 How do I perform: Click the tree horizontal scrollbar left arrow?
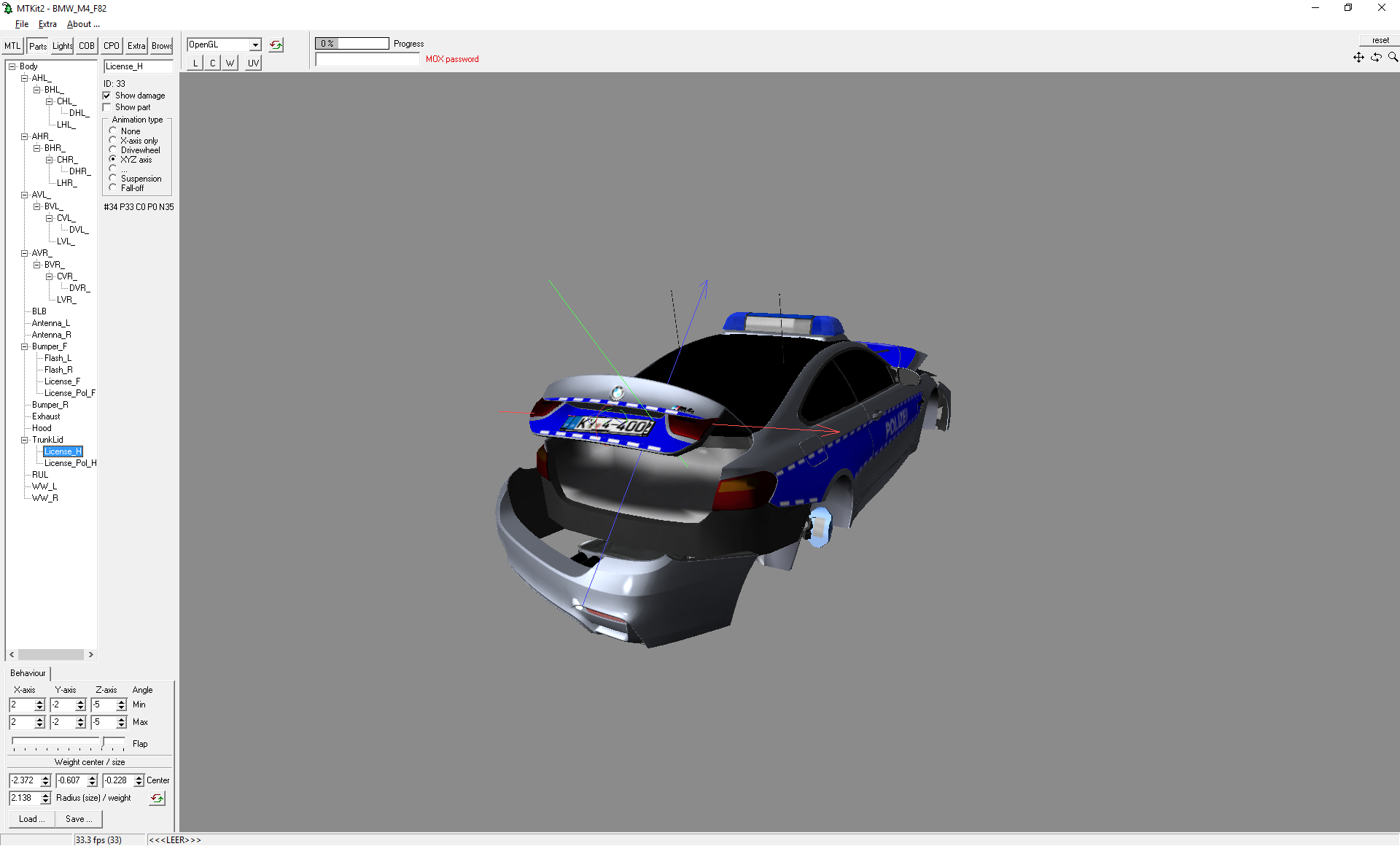click(x=12, y=655)
